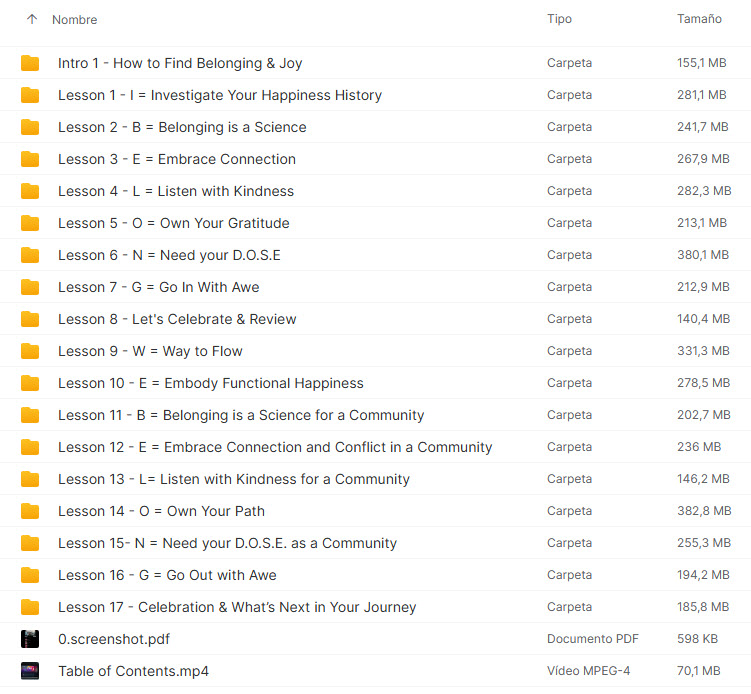Click the sort direction arrow beside Nombre

32,19
